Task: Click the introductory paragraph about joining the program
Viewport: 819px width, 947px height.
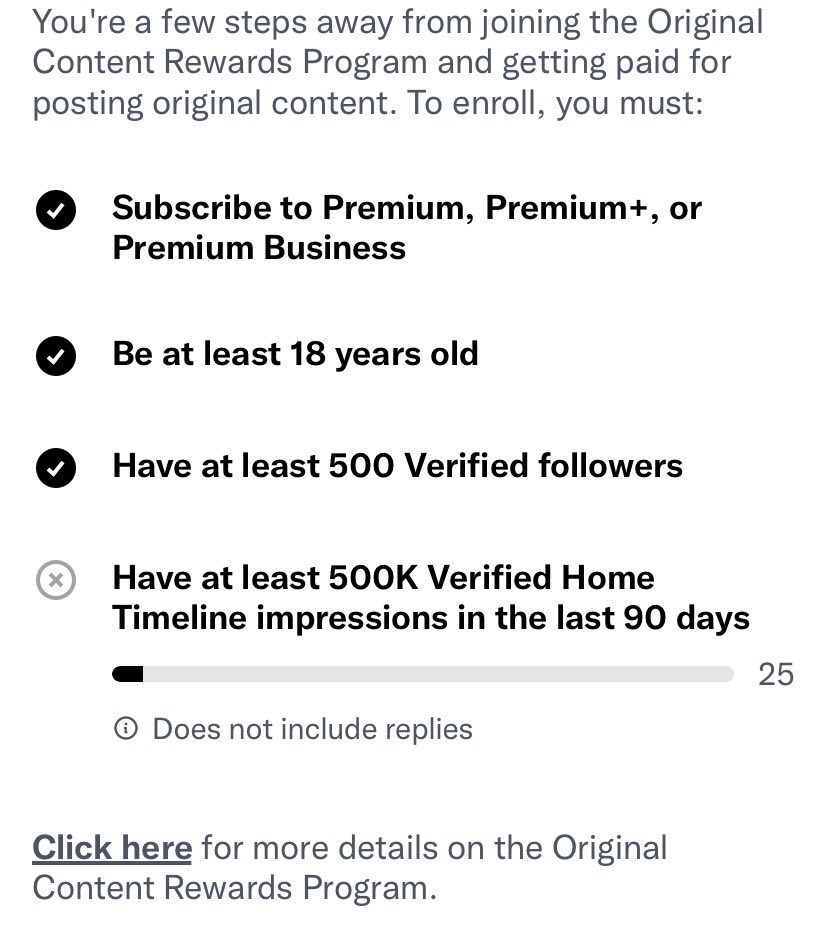Action: coord(398,62)
